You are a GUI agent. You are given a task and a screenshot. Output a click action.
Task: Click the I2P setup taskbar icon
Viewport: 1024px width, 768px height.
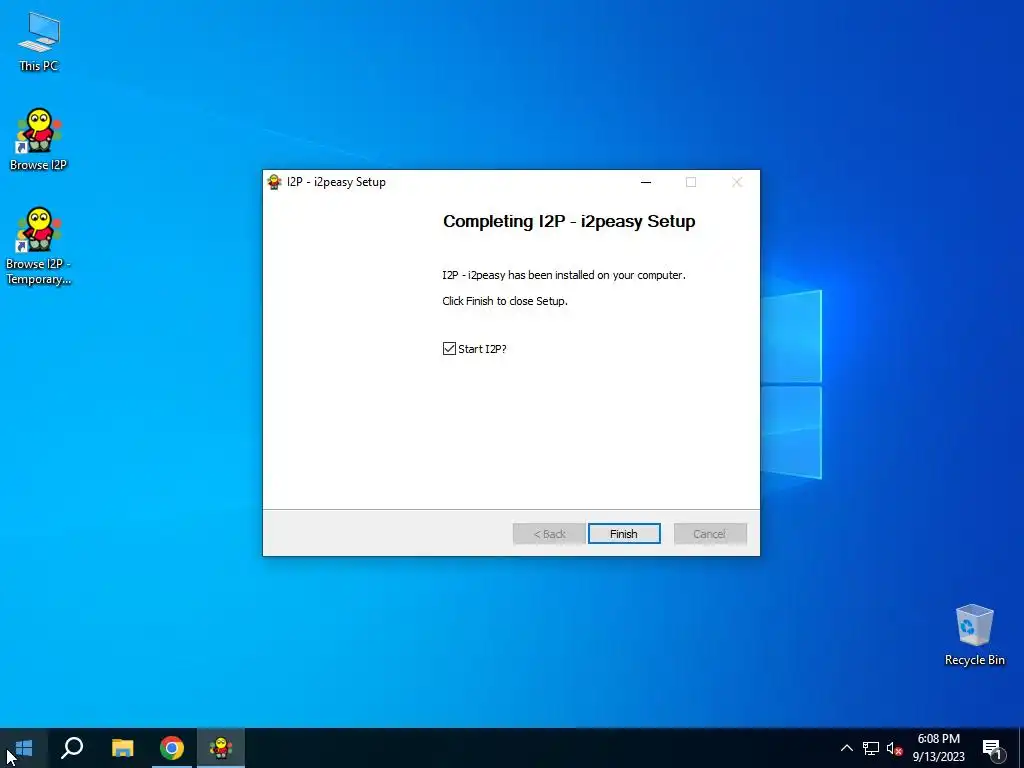221,748
